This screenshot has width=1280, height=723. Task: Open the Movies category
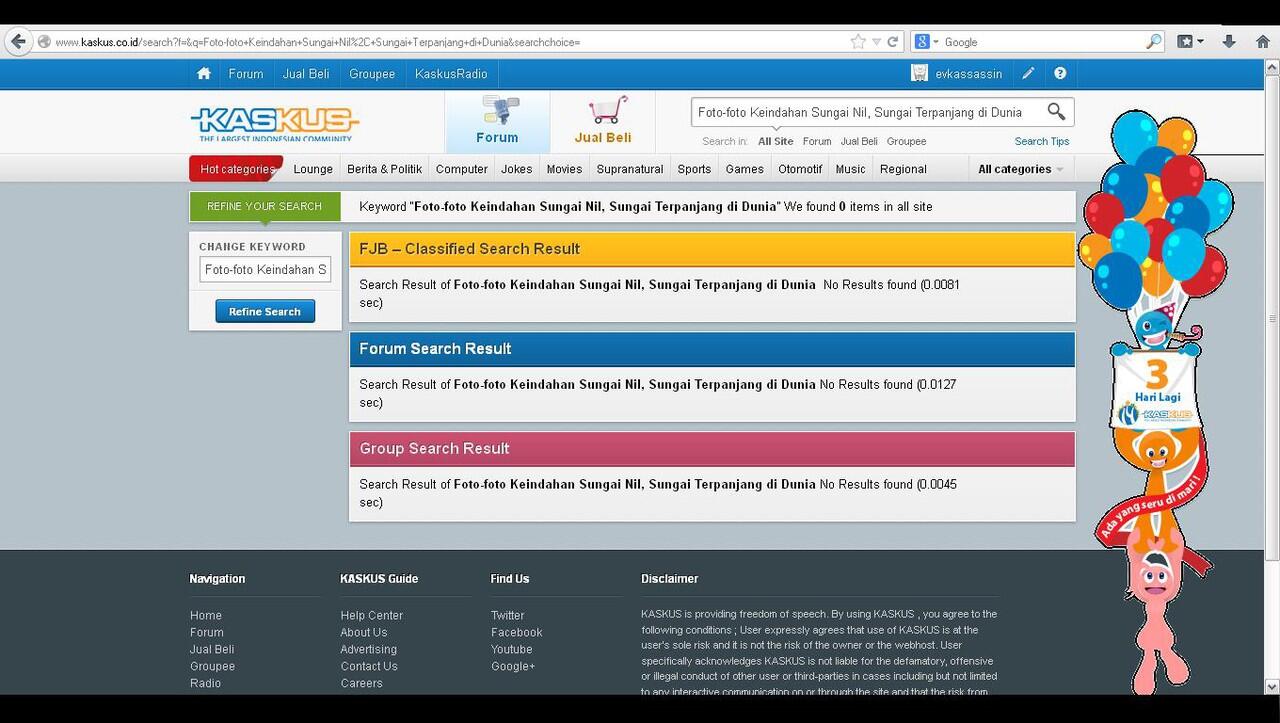(564, 169)
